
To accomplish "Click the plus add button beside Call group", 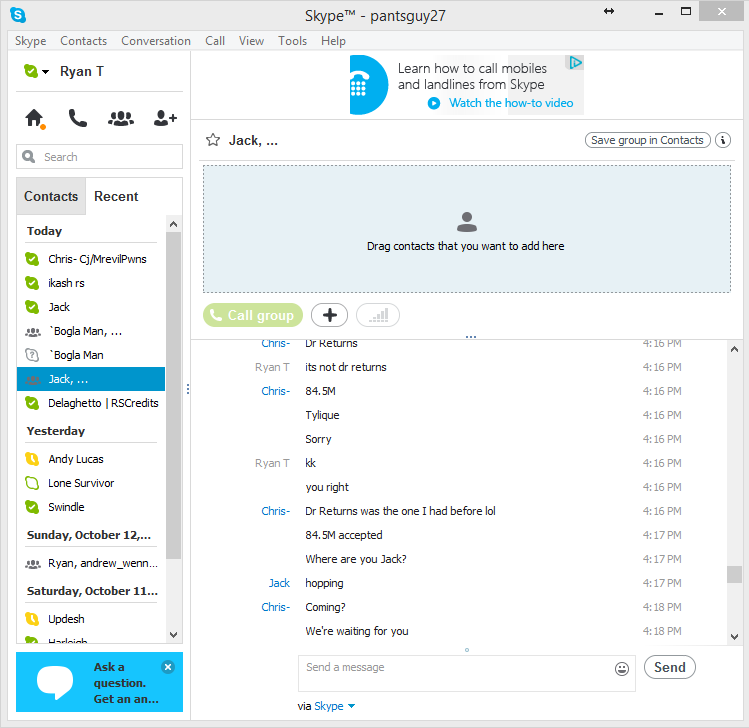I will [330, 315].
